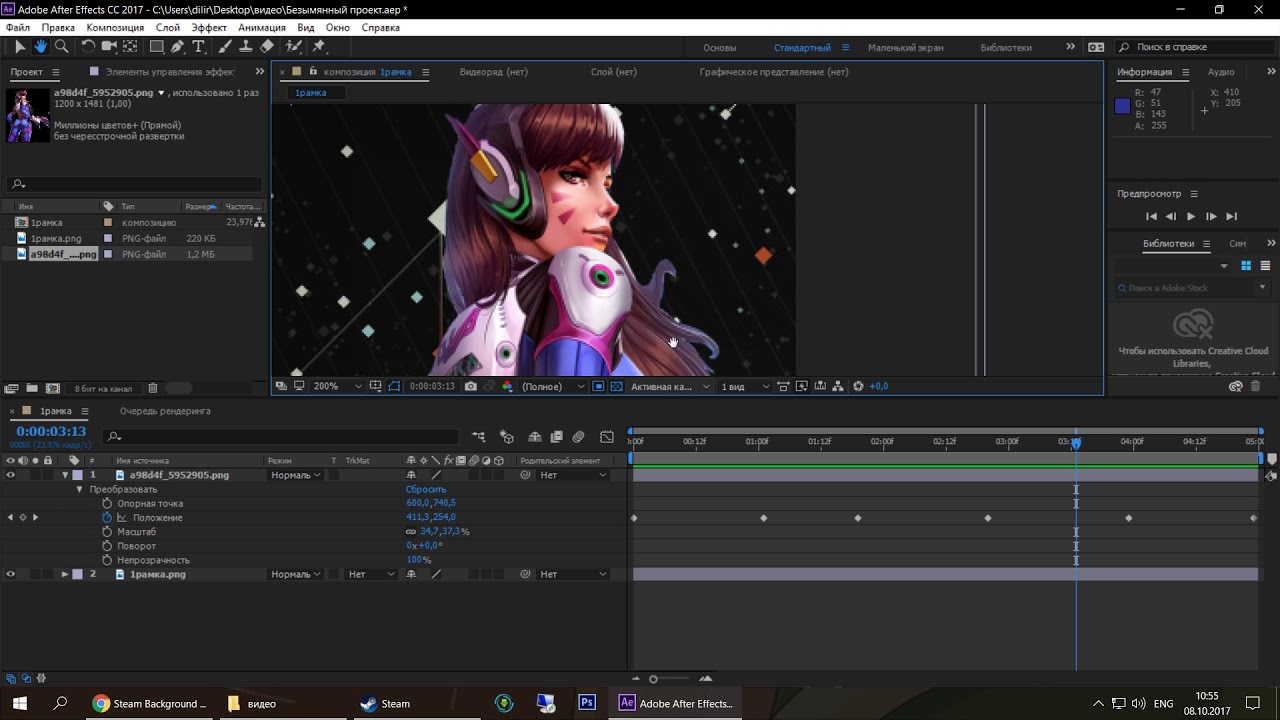
Task: Open the 200% magnification dropdown
Action: tap(338, 386)
